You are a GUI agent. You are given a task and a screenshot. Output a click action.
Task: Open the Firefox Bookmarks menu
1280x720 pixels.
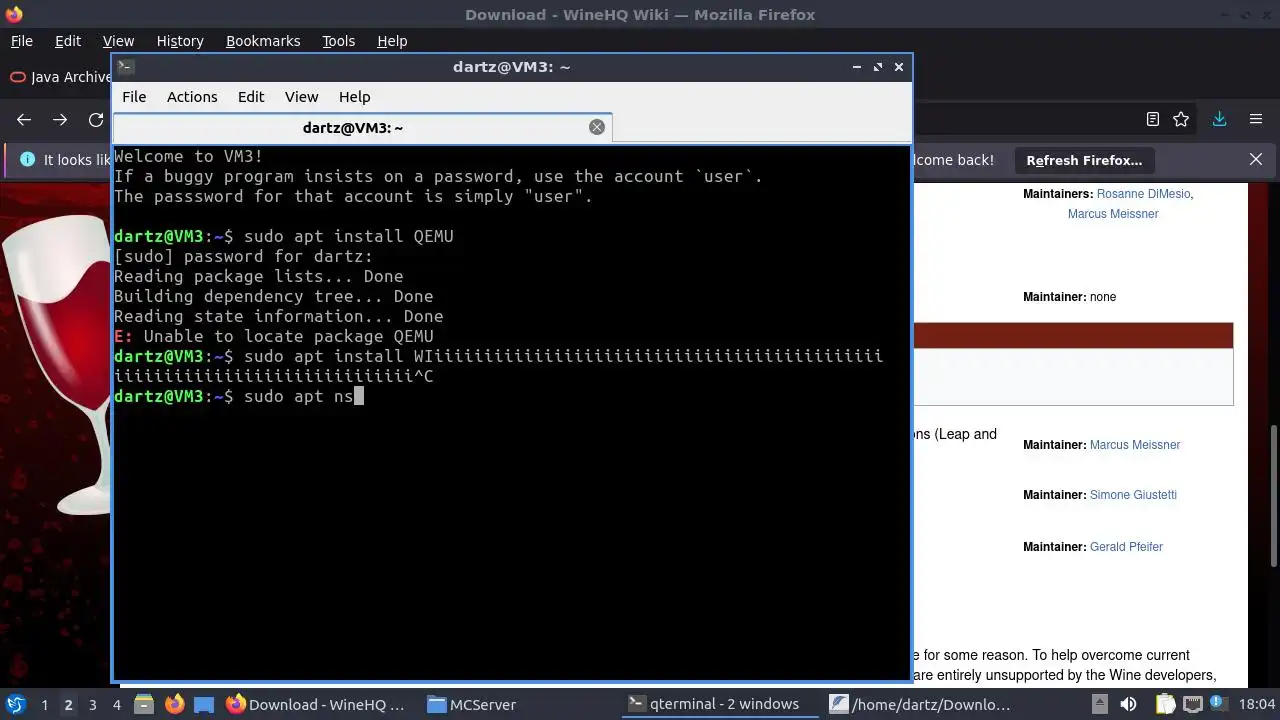tap(263, 41)
